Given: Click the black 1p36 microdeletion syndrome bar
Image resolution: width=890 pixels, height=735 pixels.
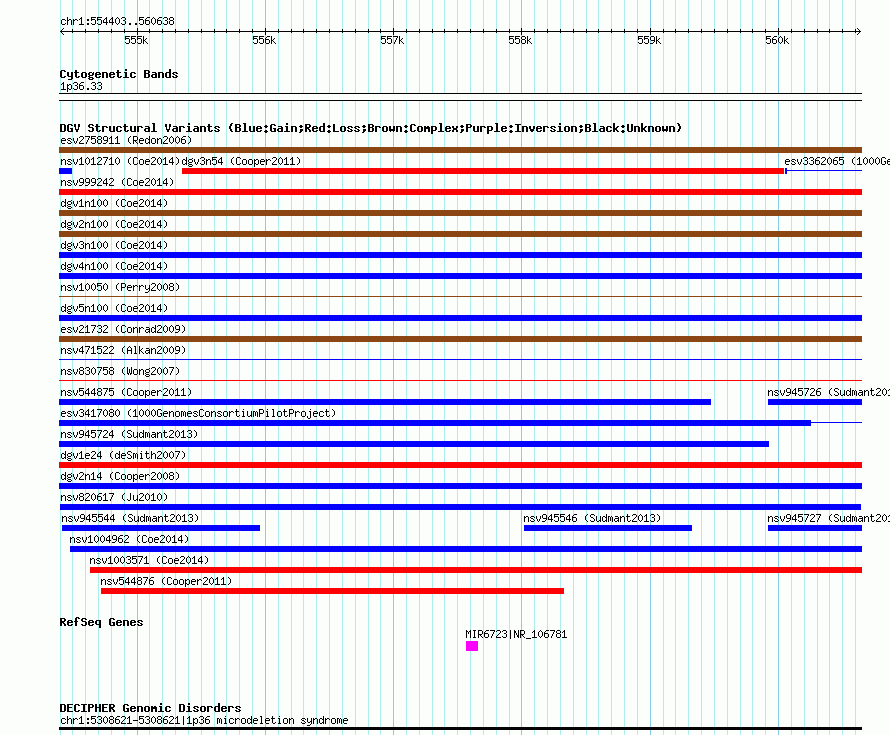Looking at the screenshot, I should point(460,729).
